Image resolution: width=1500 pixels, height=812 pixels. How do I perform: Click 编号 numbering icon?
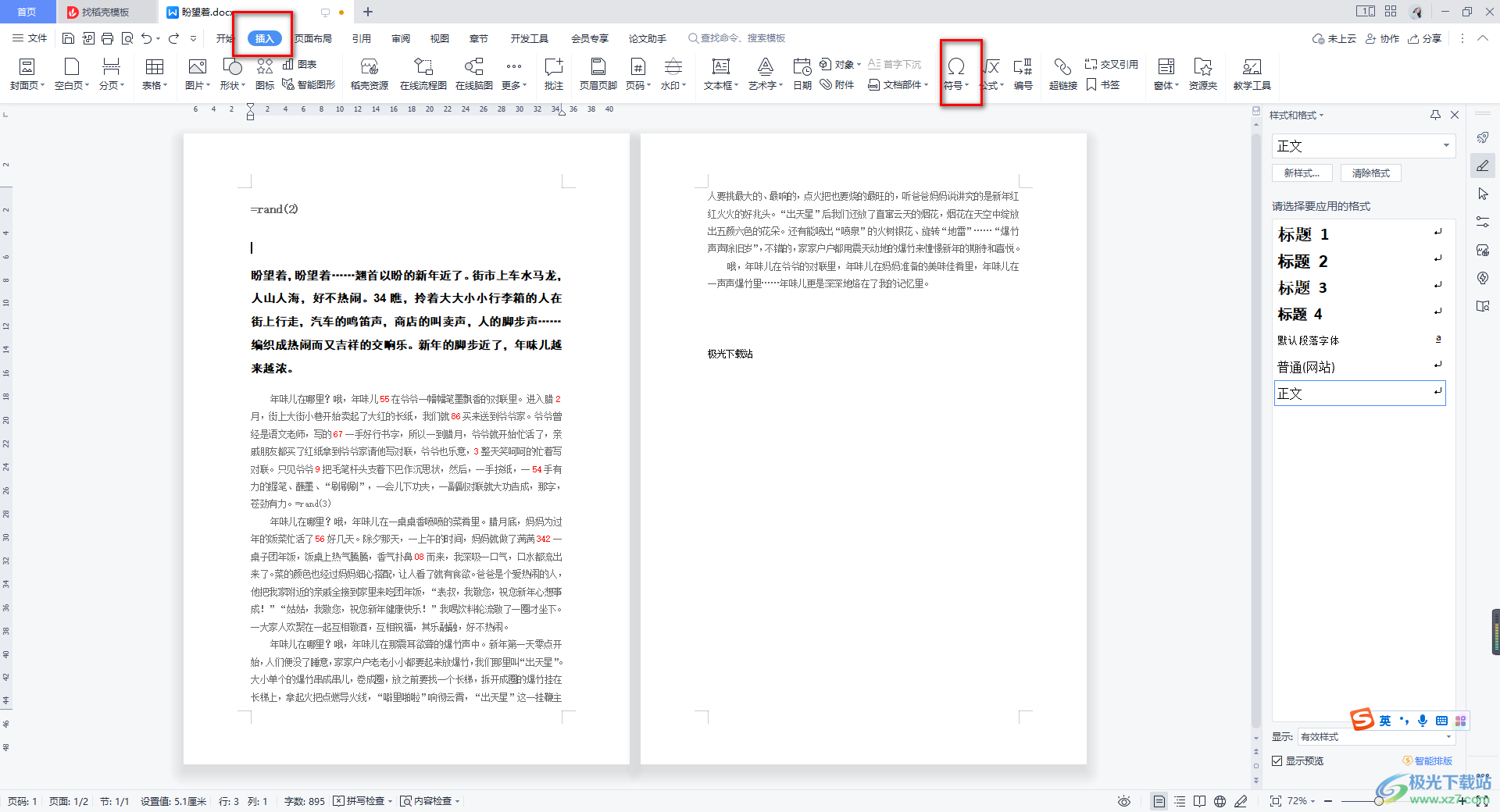(1023, 74)
